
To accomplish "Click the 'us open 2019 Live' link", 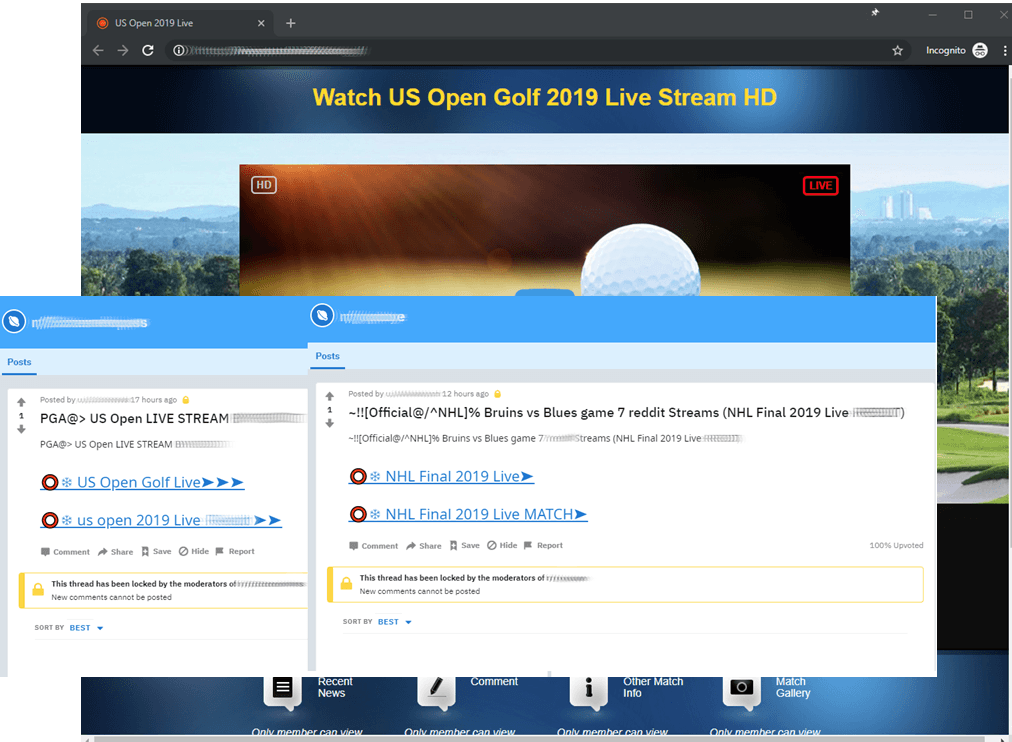I will (161, 520).
